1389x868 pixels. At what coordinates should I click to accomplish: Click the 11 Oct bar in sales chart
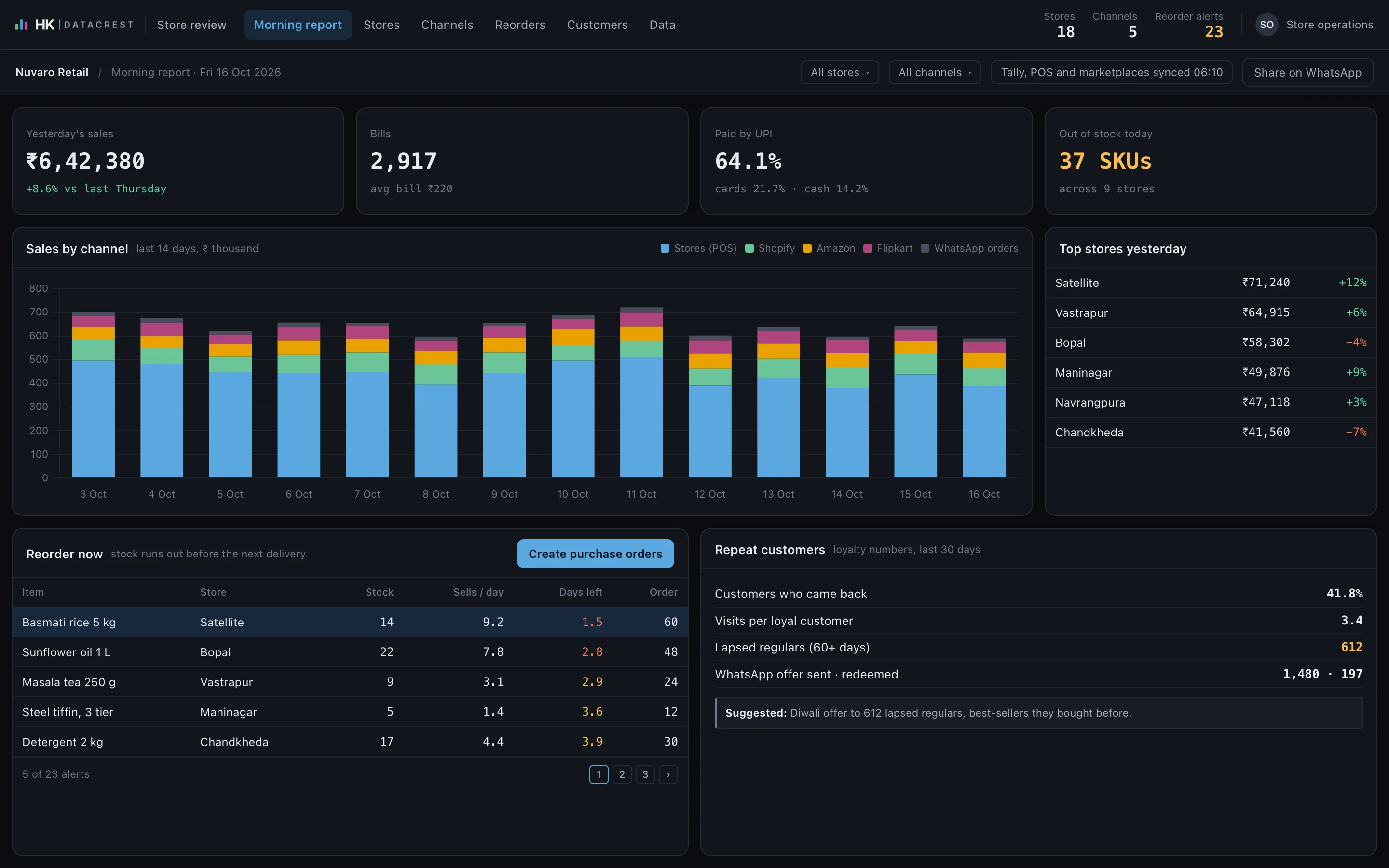click(x=641, y=392)
